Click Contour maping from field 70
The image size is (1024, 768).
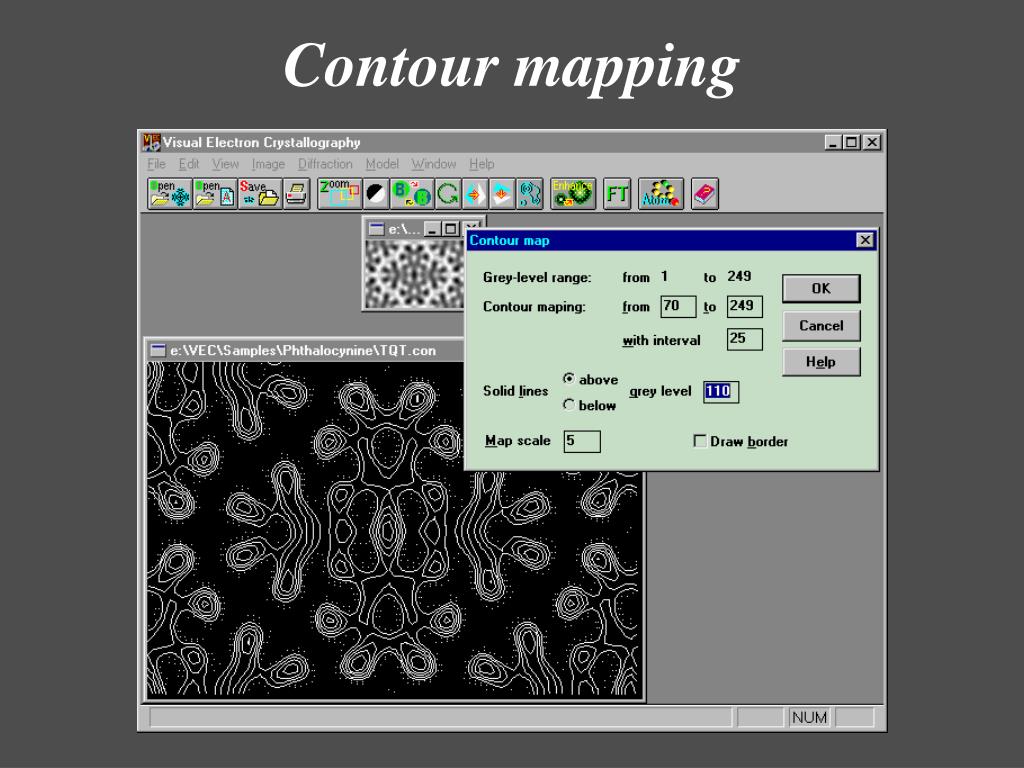(678, 306)
